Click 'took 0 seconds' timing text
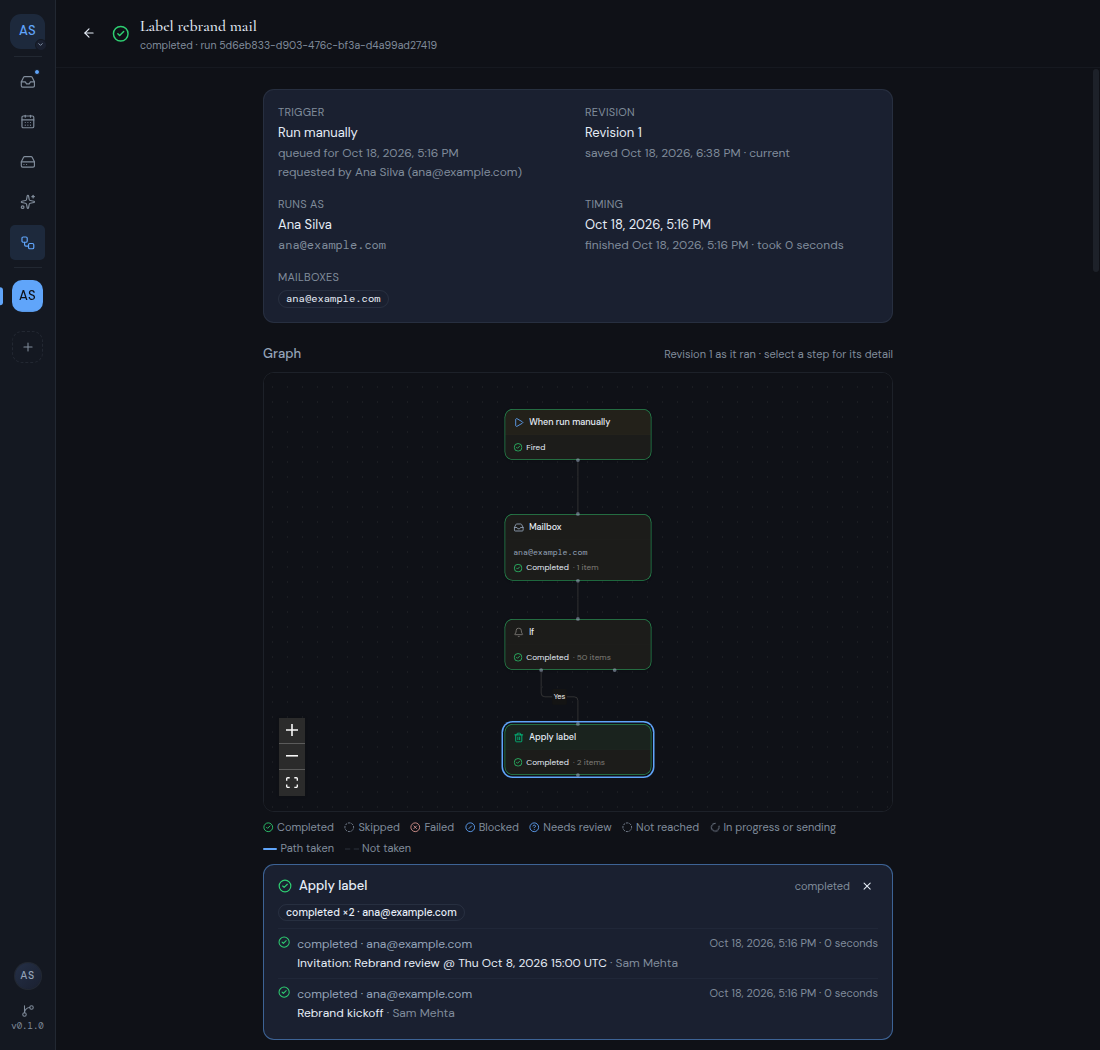The width and height of the screenshot is (1100, 1050). (x=800, y=245)
